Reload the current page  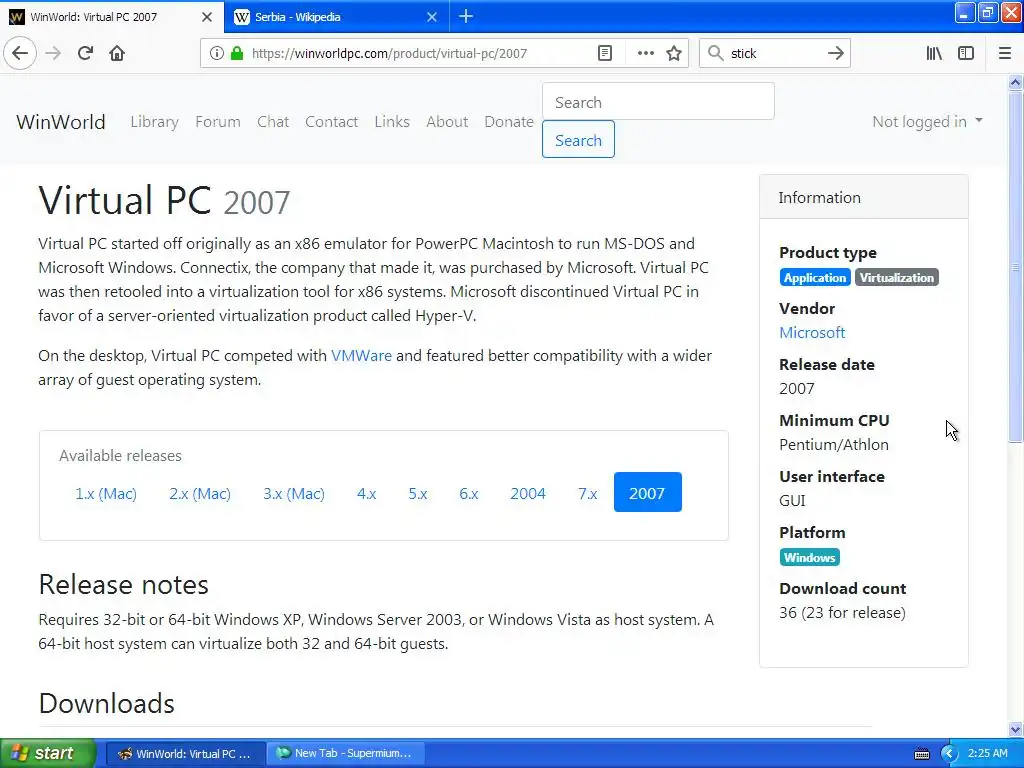85,53
